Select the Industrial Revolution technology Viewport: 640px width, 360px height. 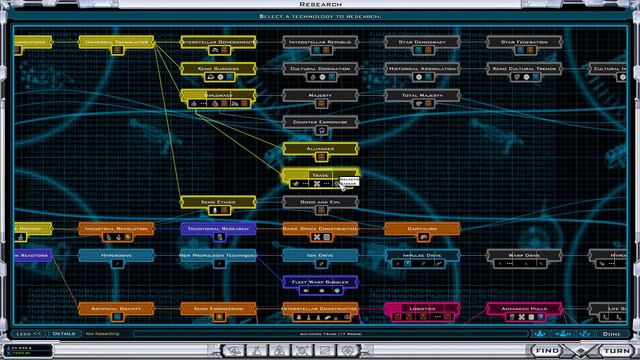[116, 229]
